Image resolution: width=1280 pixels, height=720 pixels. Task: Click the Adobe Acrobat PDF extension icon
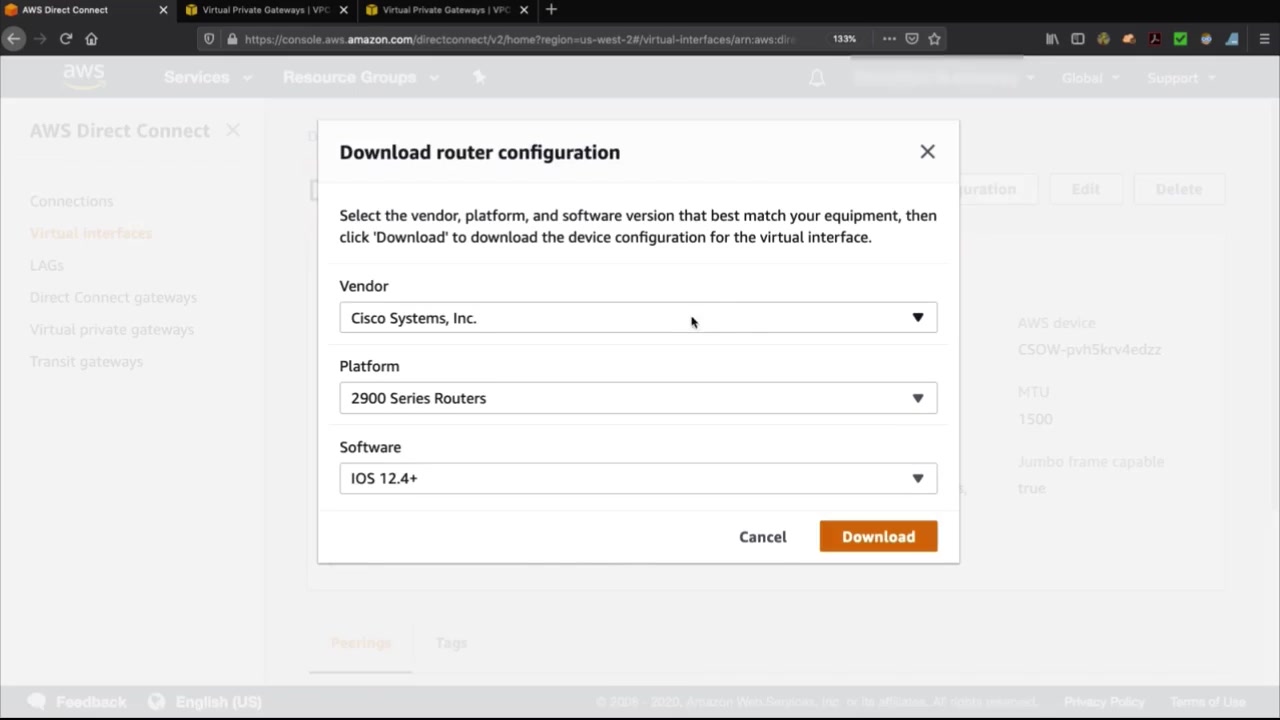tap(1155, 39)
